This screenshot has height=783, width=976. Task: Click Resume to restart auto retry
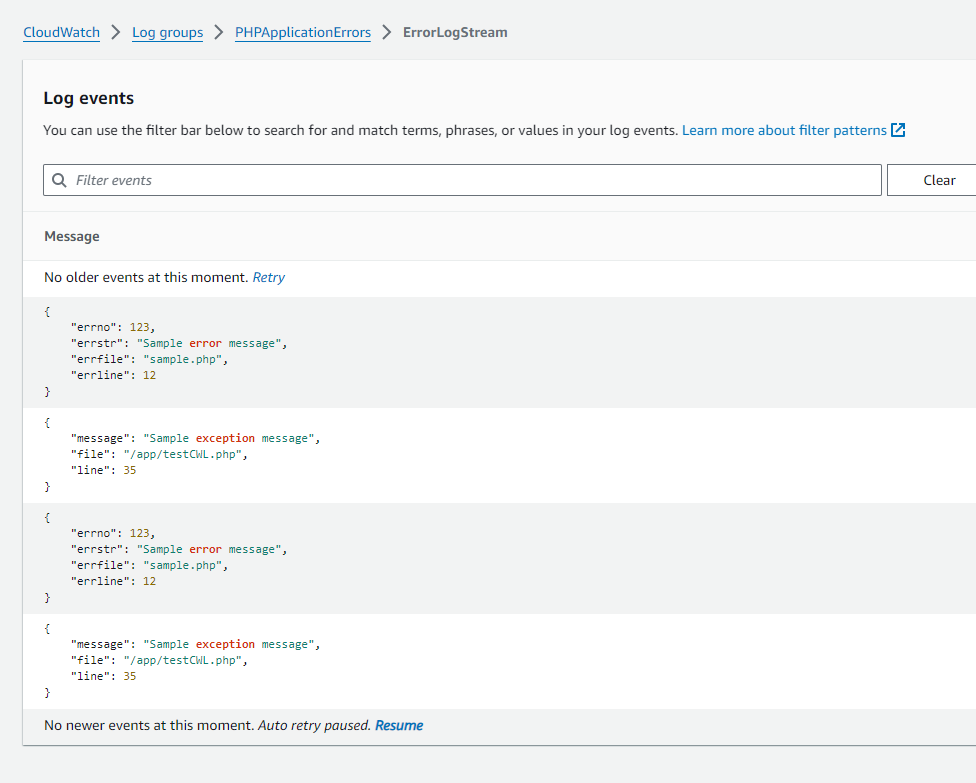point(399,725)
